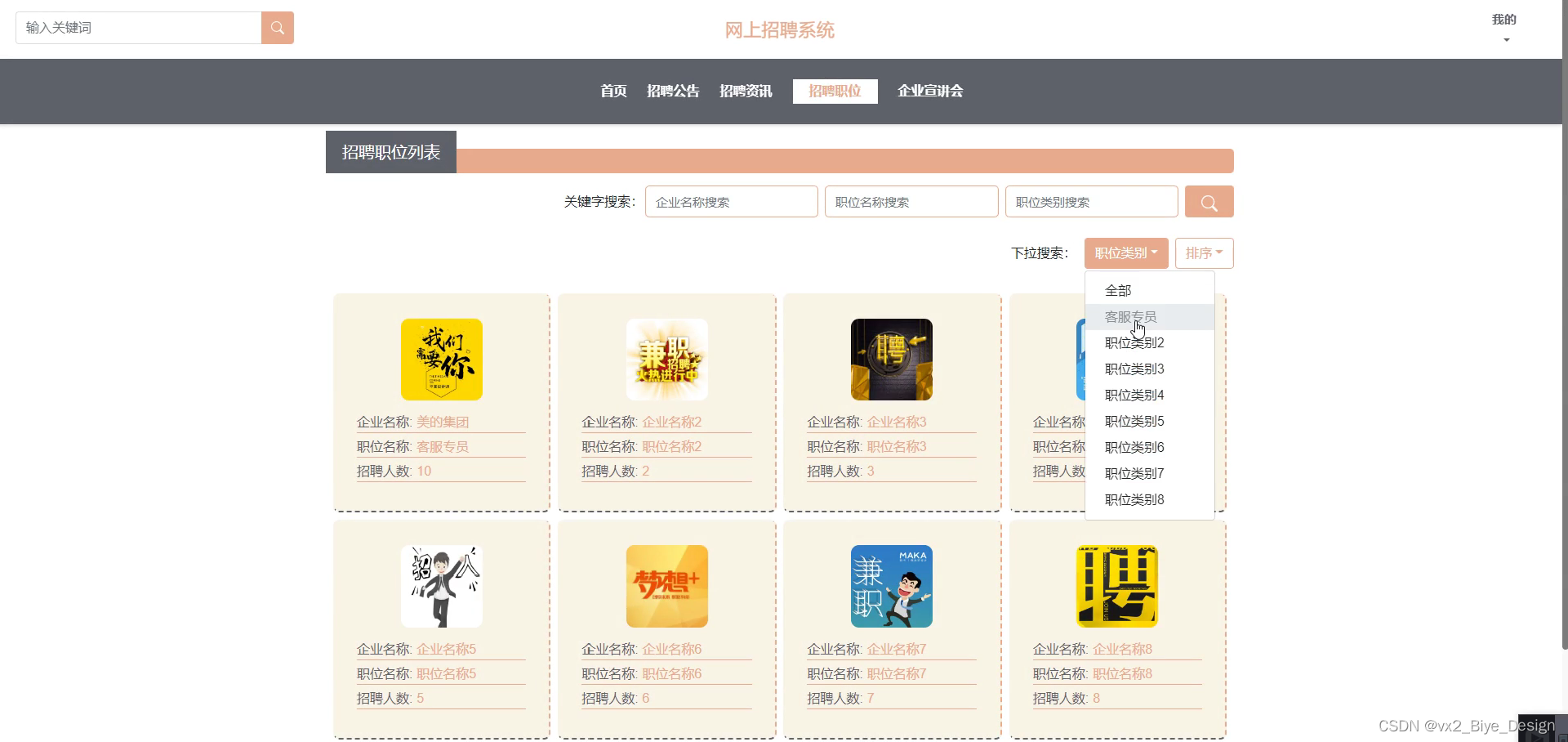
Task: Open the 我的 account dropdown
Action: point(1503,28)
